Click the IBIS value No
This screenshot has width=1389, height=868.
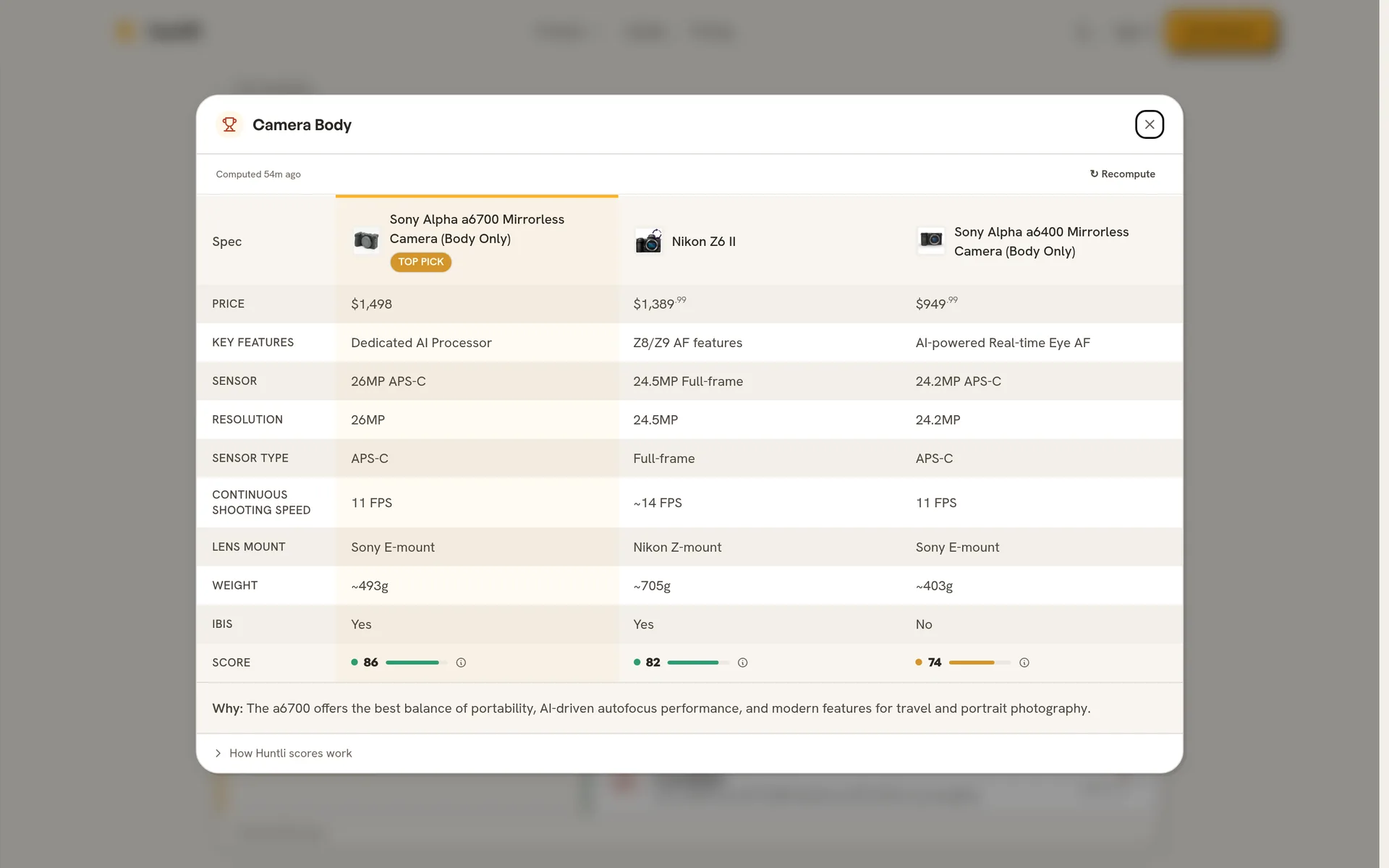click(x=924, y=624)
